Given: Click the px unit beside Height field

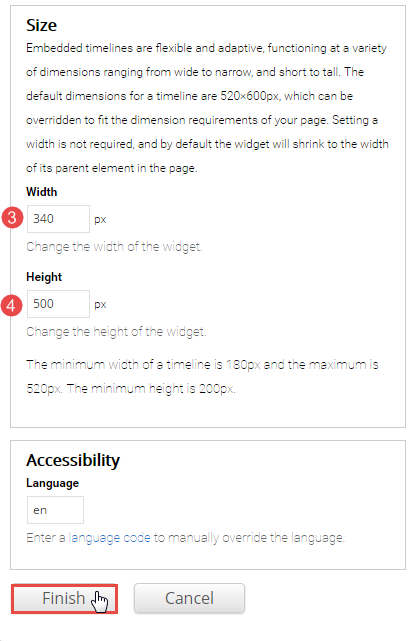Looking at the screenshot, I should [x=100, y=305].
